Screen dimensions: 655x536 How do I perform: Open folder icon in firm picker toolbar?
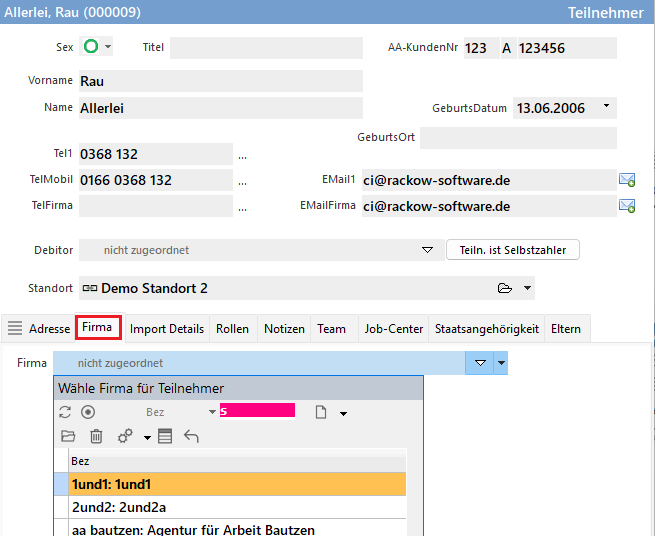[68, 436]
